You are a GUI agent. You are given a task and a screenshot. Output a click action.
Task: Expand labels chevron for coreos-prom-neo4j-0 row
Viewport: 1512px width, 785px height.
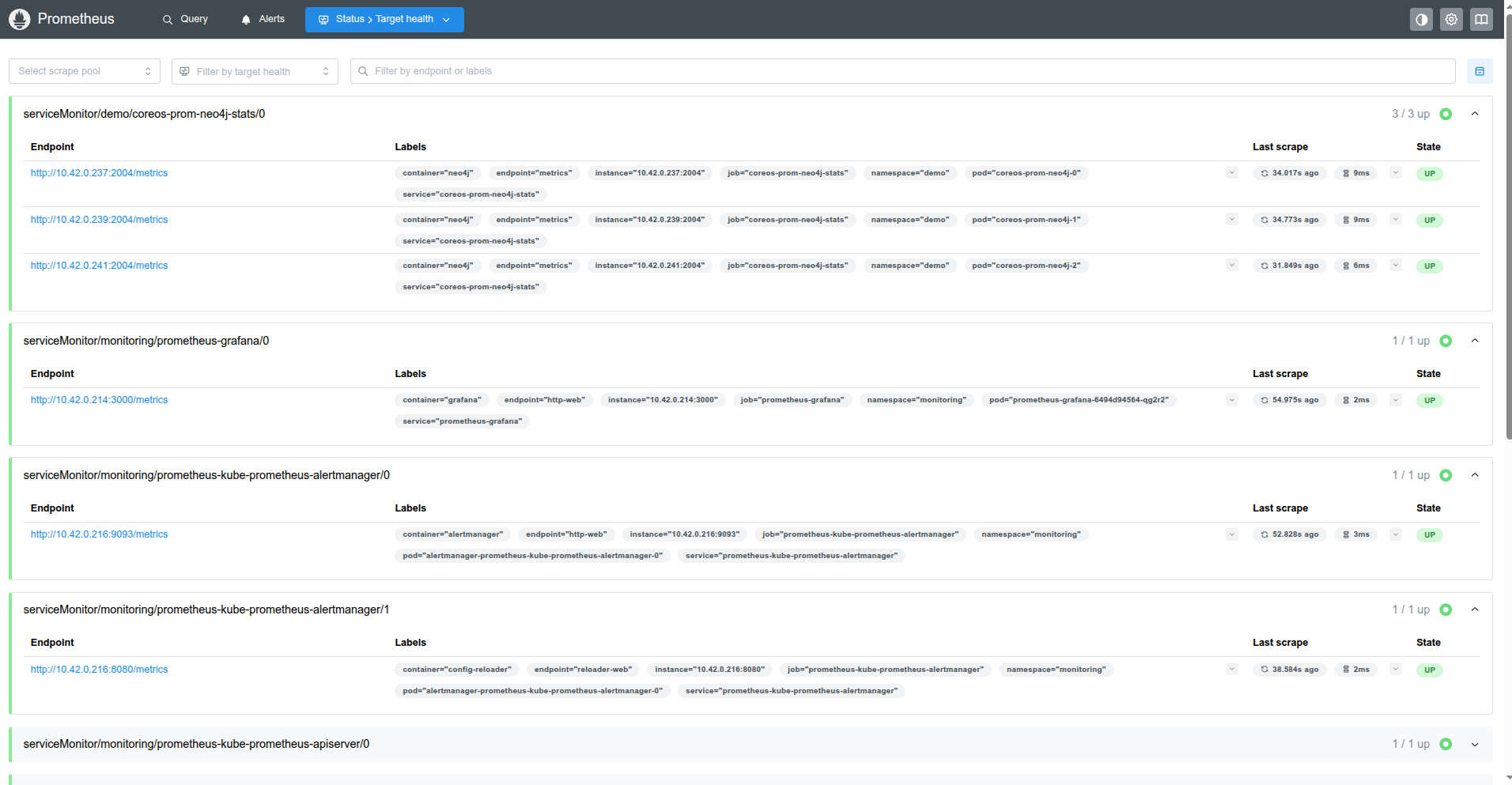click(1232, 173)
